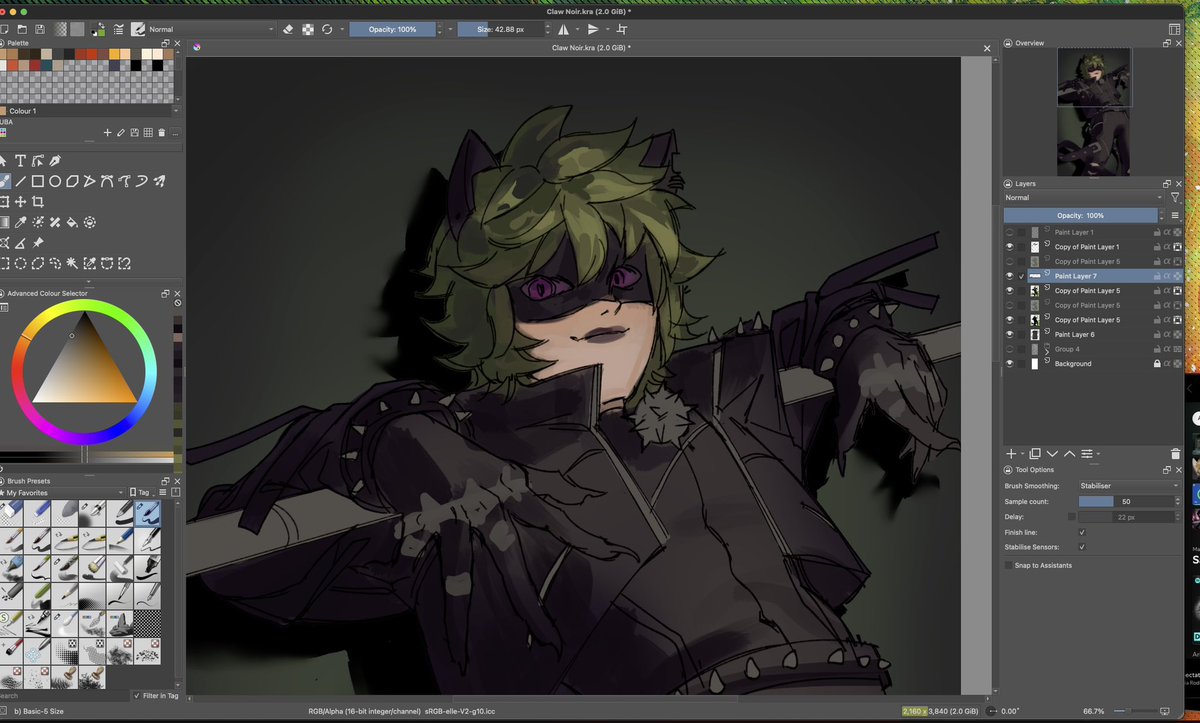Select the Reference Images pin tool
Viewport: 1200px width, 723px height.
point(38,243)
